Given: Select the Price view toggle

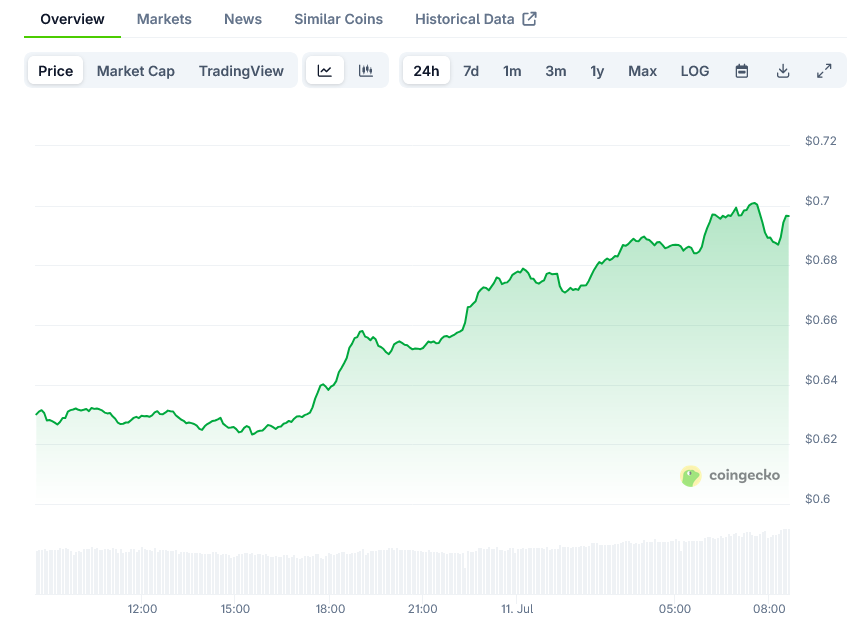Looking at the screenshot, I should click(56, 71).
